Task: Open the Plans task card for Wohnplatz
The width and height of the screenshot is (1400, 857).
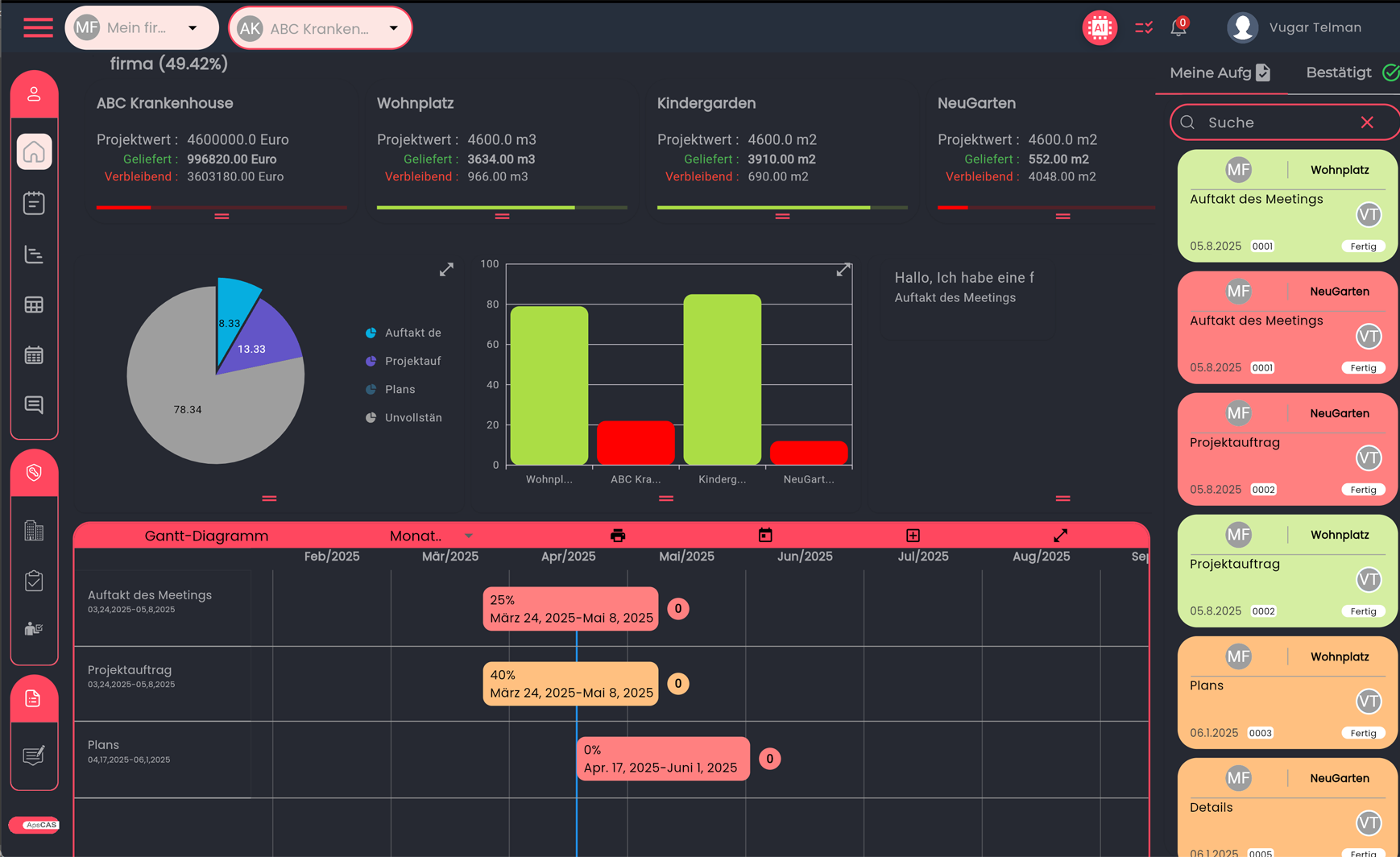Action: click(1286, 693)
